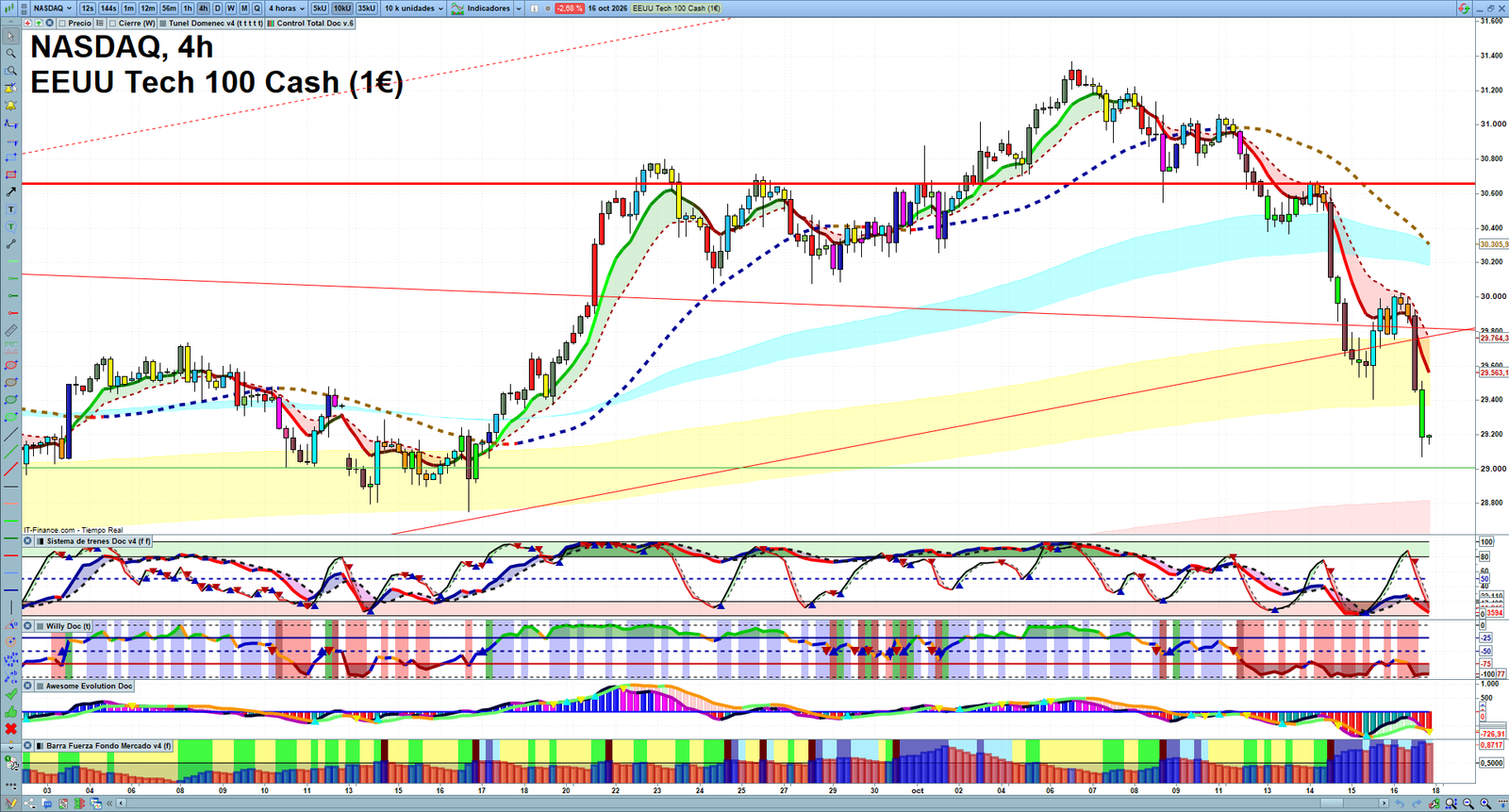This screenshot has height=812, width=1509.
Task: Select the black arrow drawing tool
Action: pyautogui.click(x=11, y=191)
